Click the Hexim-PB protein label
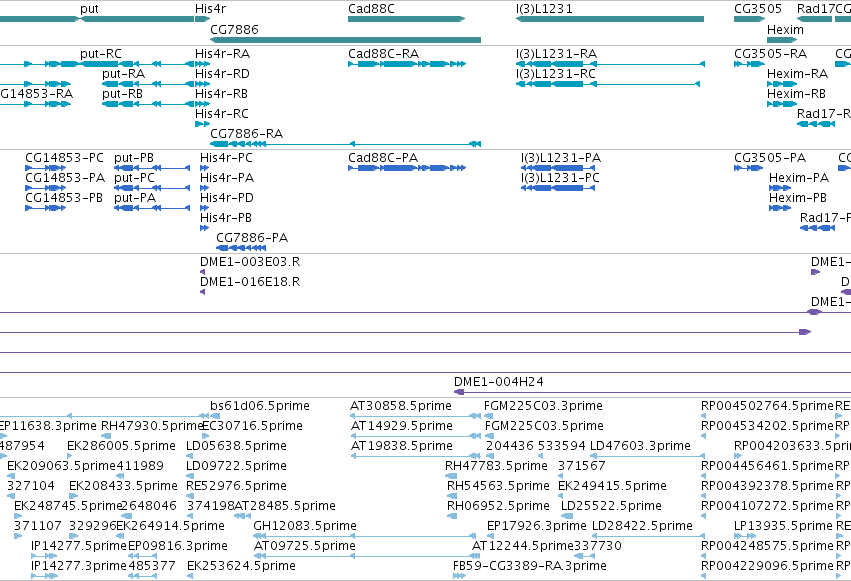Screen dimensions: 851x581 (798, 198)
